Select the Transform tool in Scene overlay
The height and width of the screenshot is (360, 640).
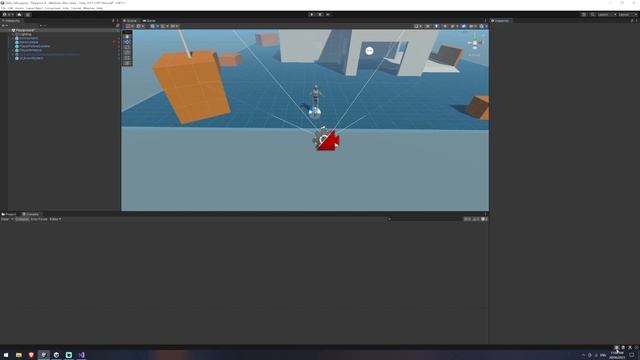127,63
